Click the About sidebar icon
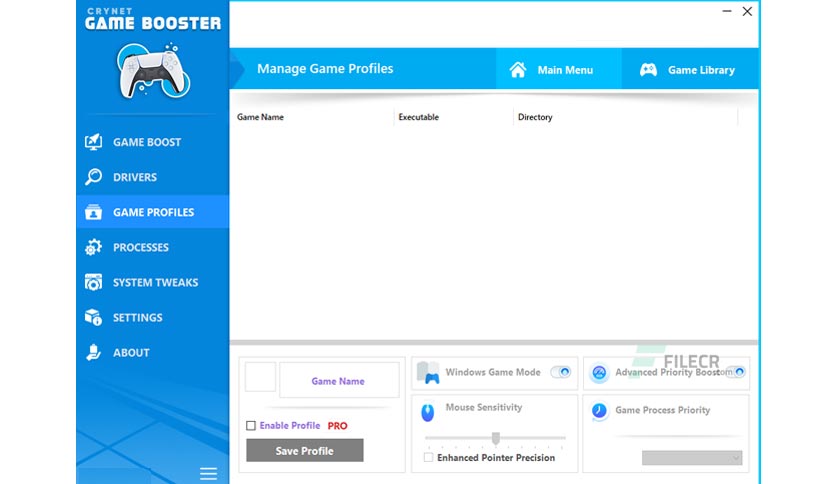The image size is (836, 484). tap(93, 352)
